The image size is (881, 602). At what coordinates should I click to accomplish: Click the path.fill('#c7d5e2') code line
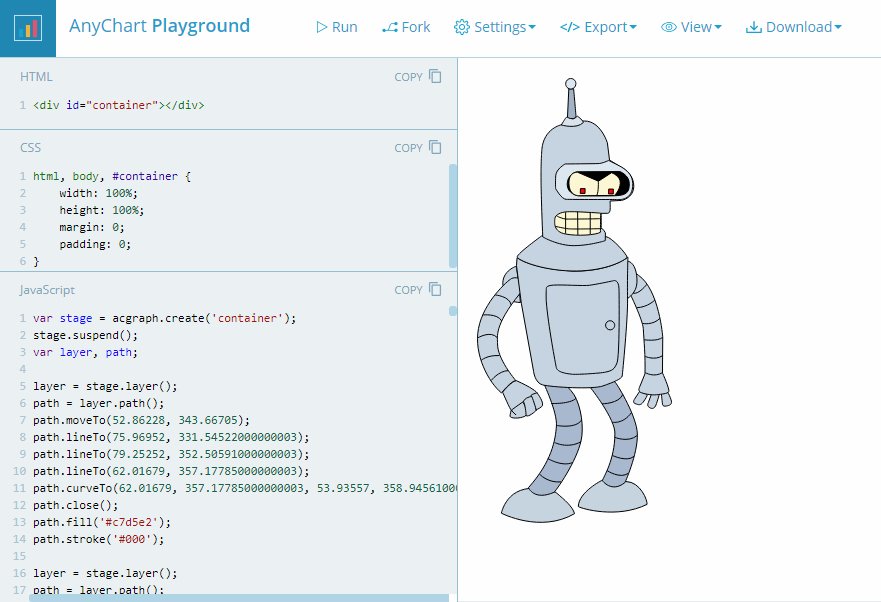[102, 522]
